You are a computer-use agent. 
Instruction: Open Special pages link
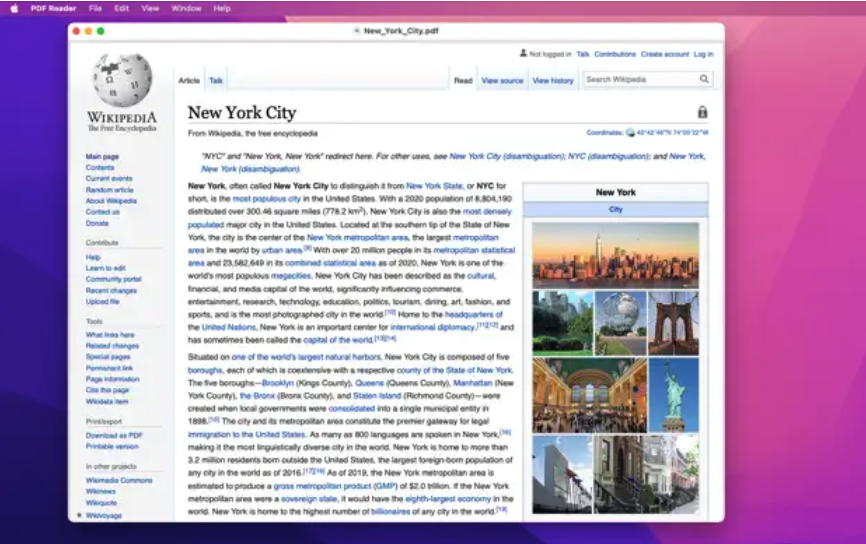108,357
